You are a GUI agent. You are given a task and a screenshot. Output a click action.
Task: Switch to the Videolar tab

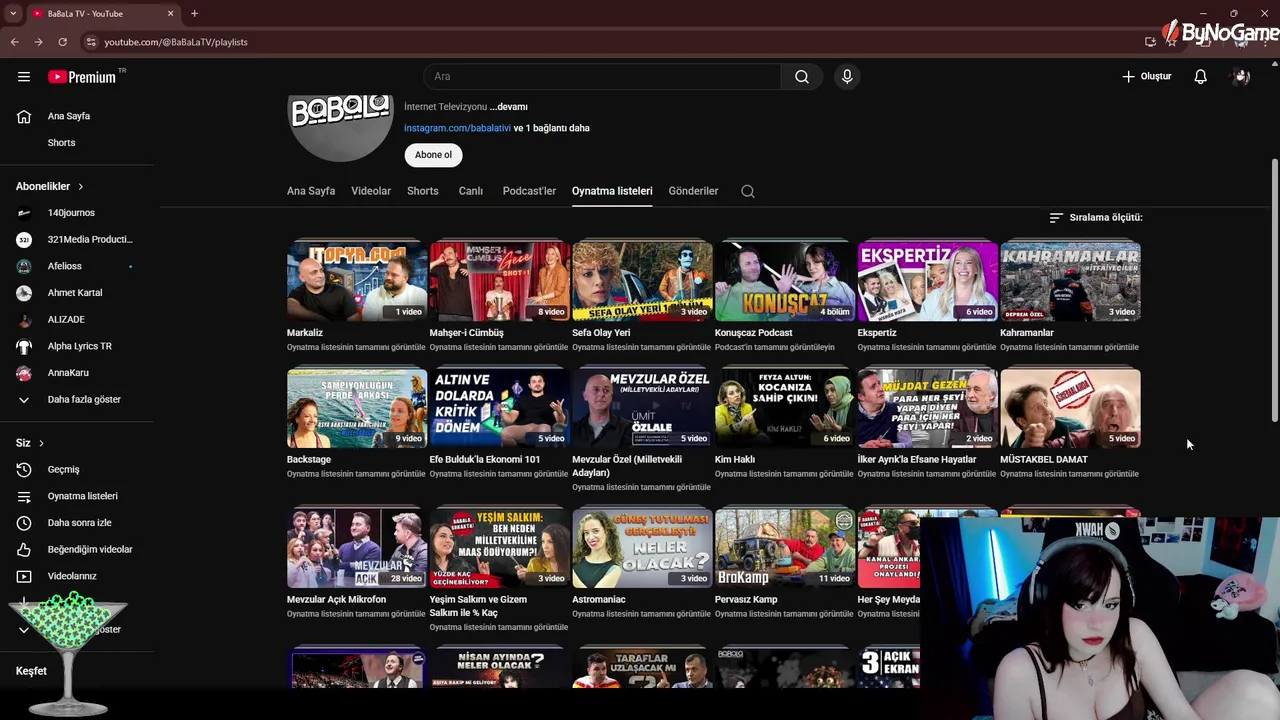coord(371,191)
